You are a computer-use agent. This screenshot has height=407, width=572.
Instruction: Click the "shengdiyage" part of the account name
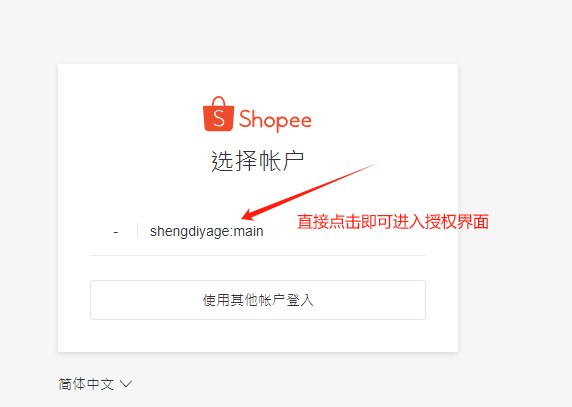[189, 232]
